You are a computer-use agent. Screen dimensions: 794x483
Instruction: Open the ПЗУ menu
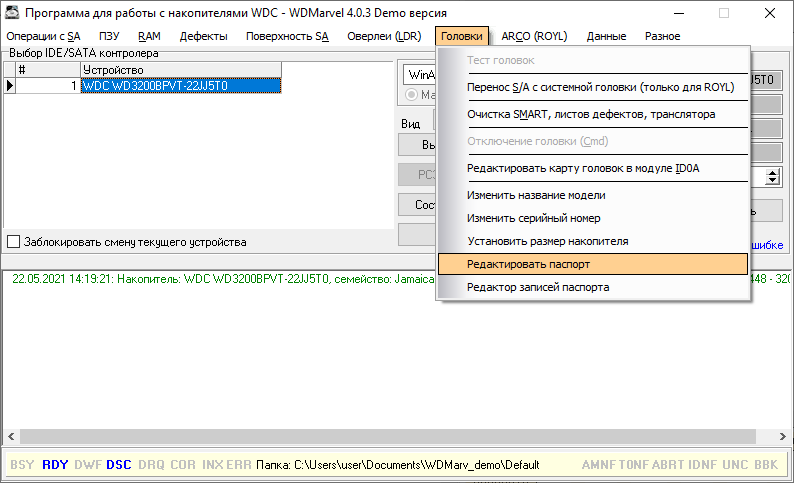point(109,36)
